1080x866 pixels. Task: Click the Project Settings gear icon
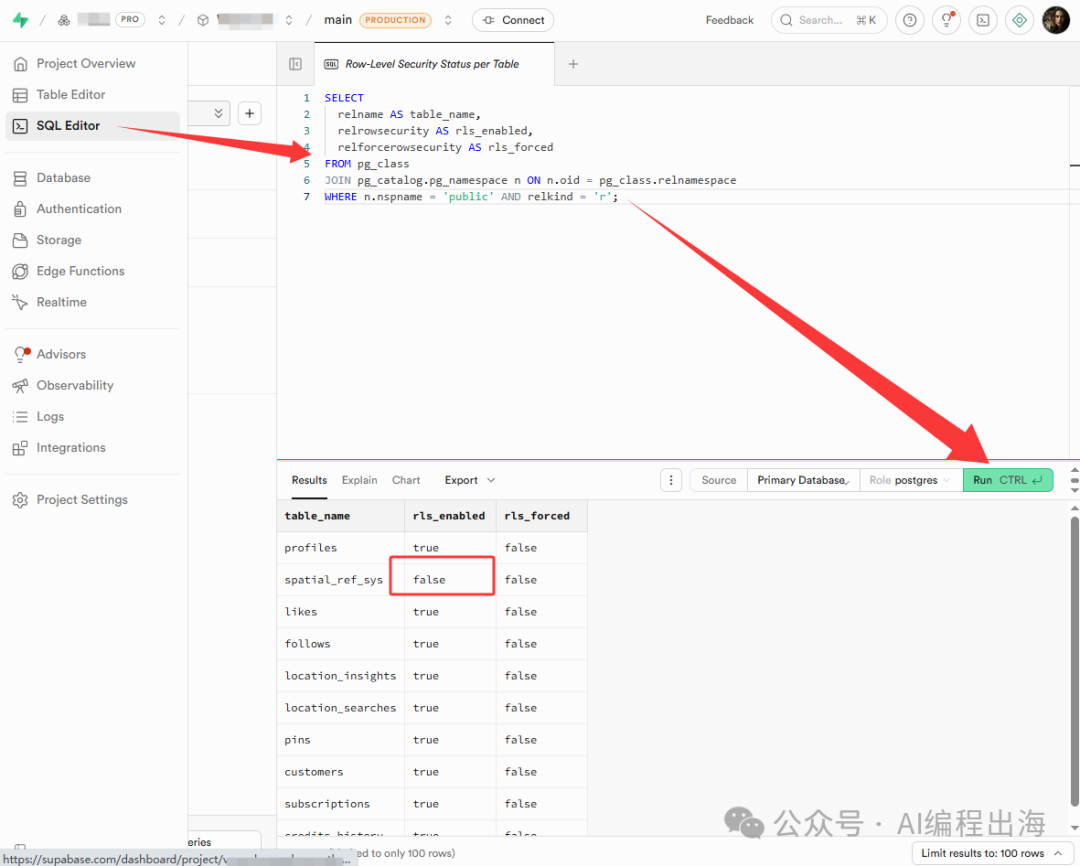[x=20, y=499]
